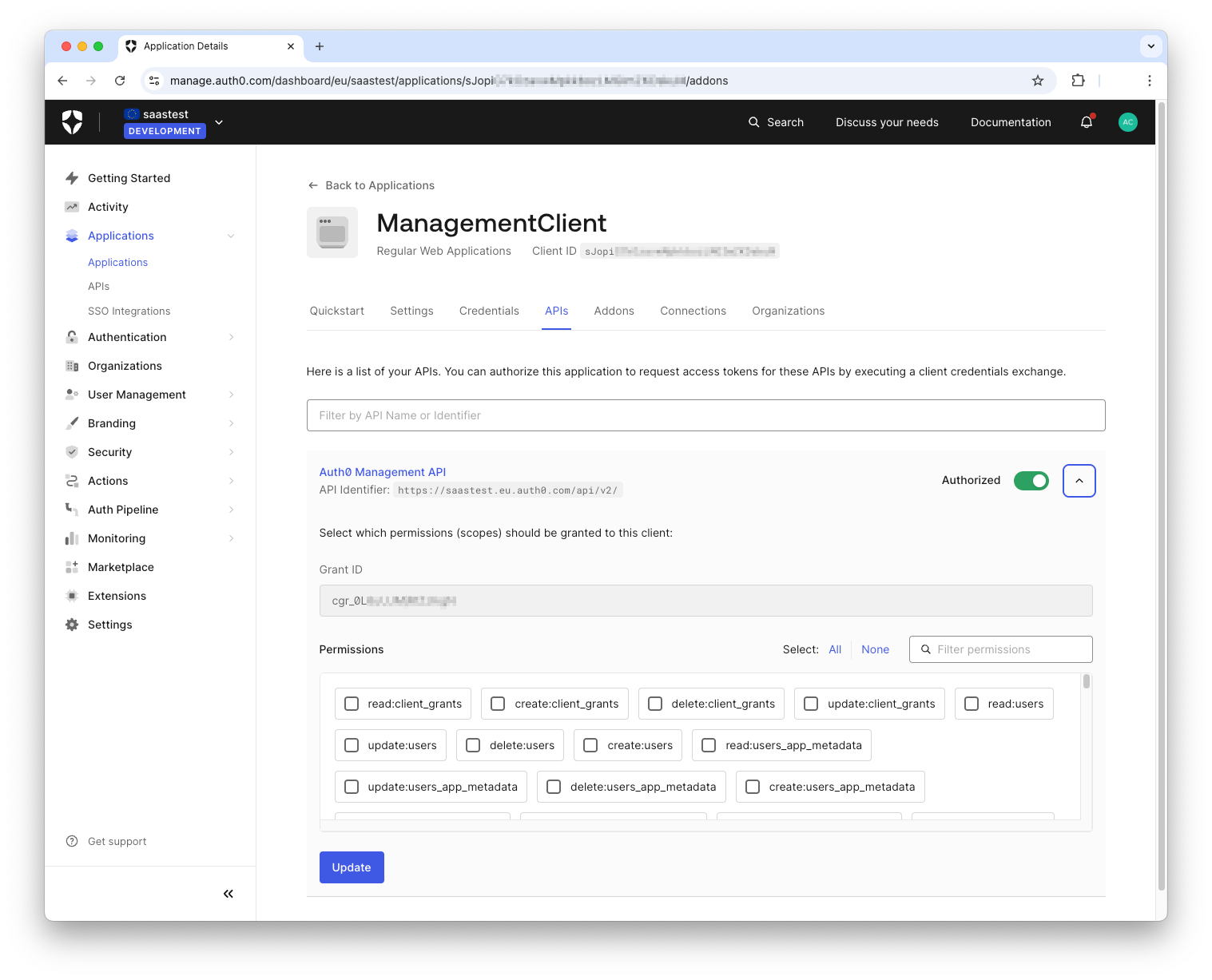The height and width of the screenshot is (980, 1212).
Task: Switch to the Settings tab
Action: [x=411, y=311]
